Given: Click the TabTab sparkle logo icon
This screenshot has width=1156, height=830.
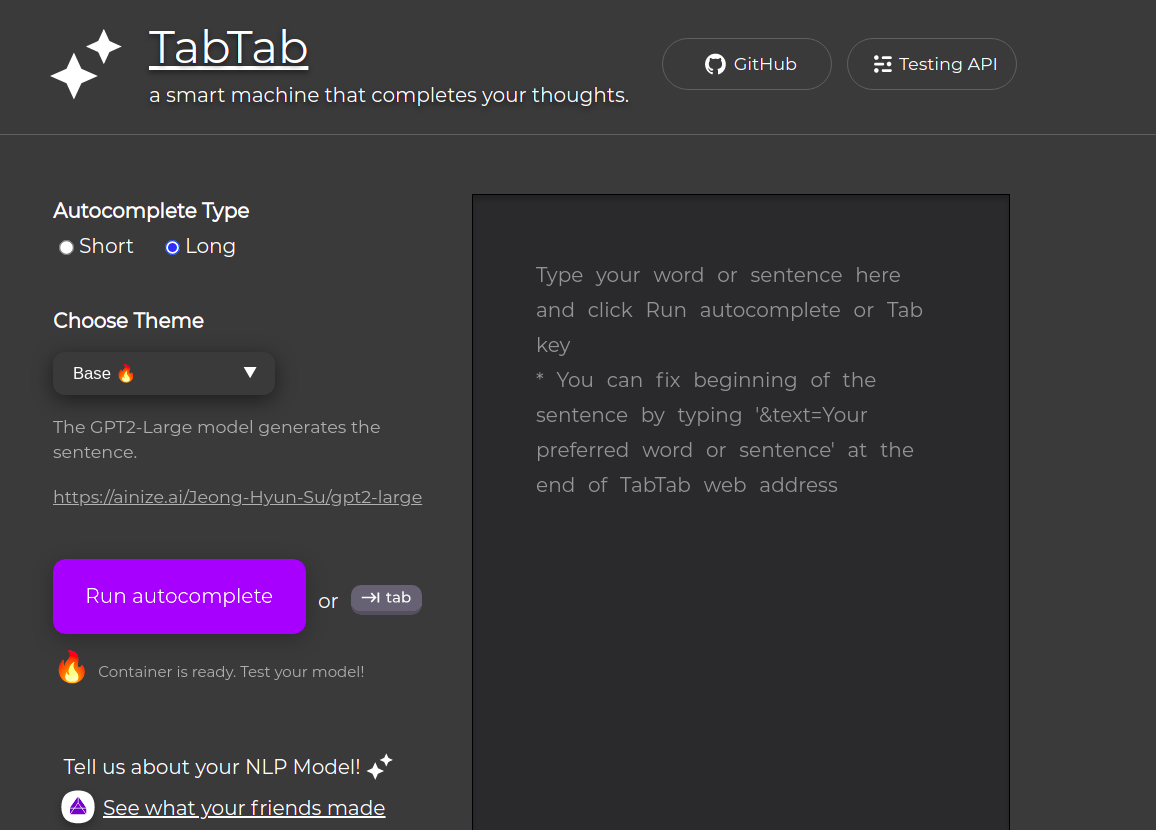Looking at the screenshot, I should 86,63.
